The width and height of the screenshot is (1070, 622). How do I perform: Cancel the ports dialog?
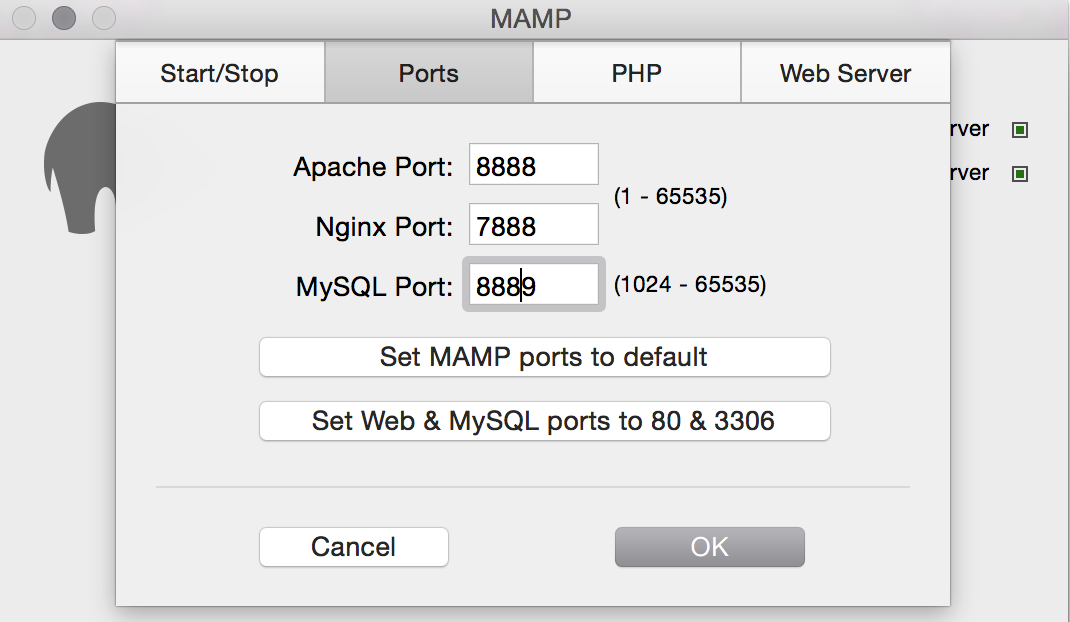tap(353, 547)
